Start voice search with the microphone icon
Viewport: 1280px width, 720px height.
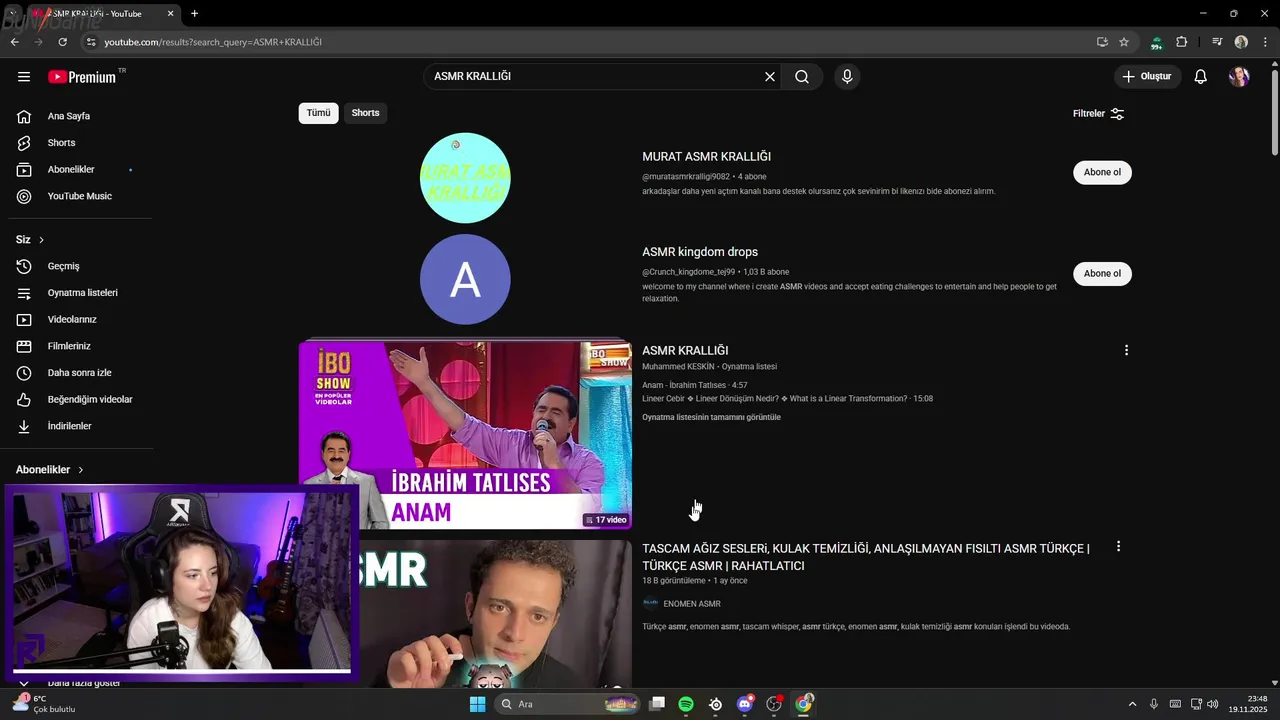(847, 77)
